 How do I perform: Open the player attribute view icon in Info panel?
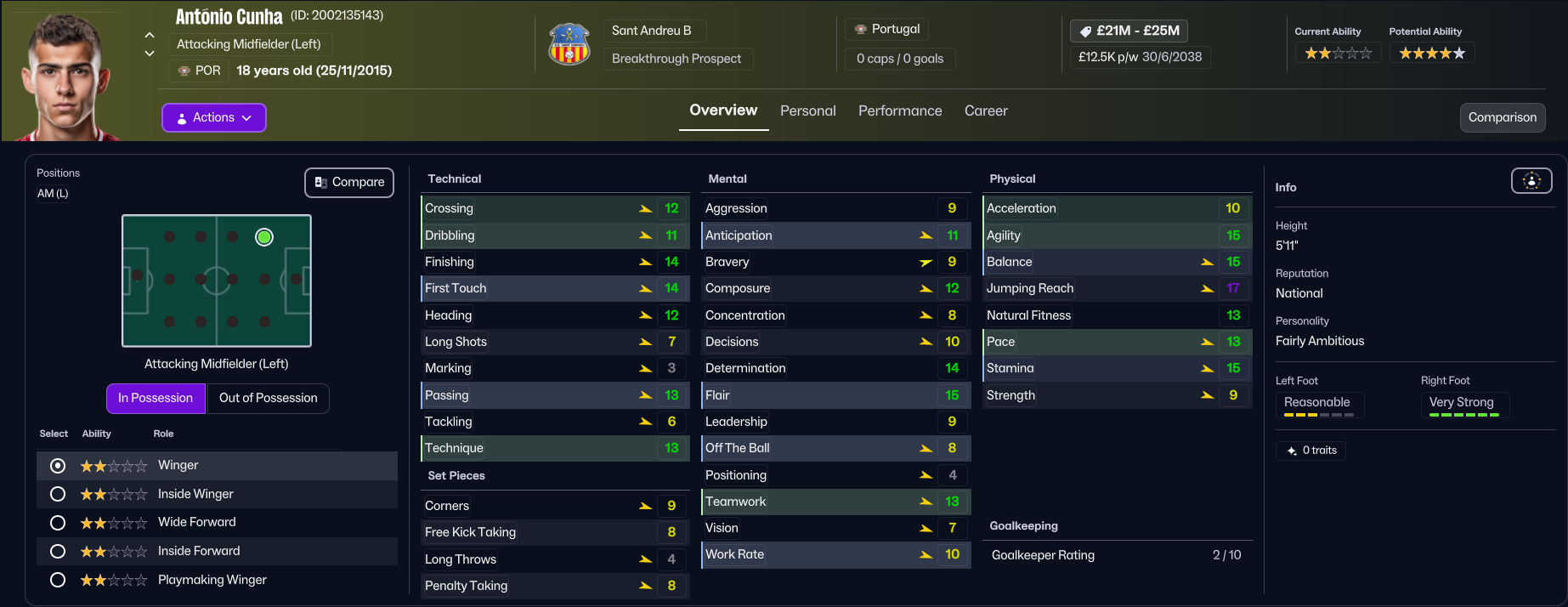click(1531, 180)
